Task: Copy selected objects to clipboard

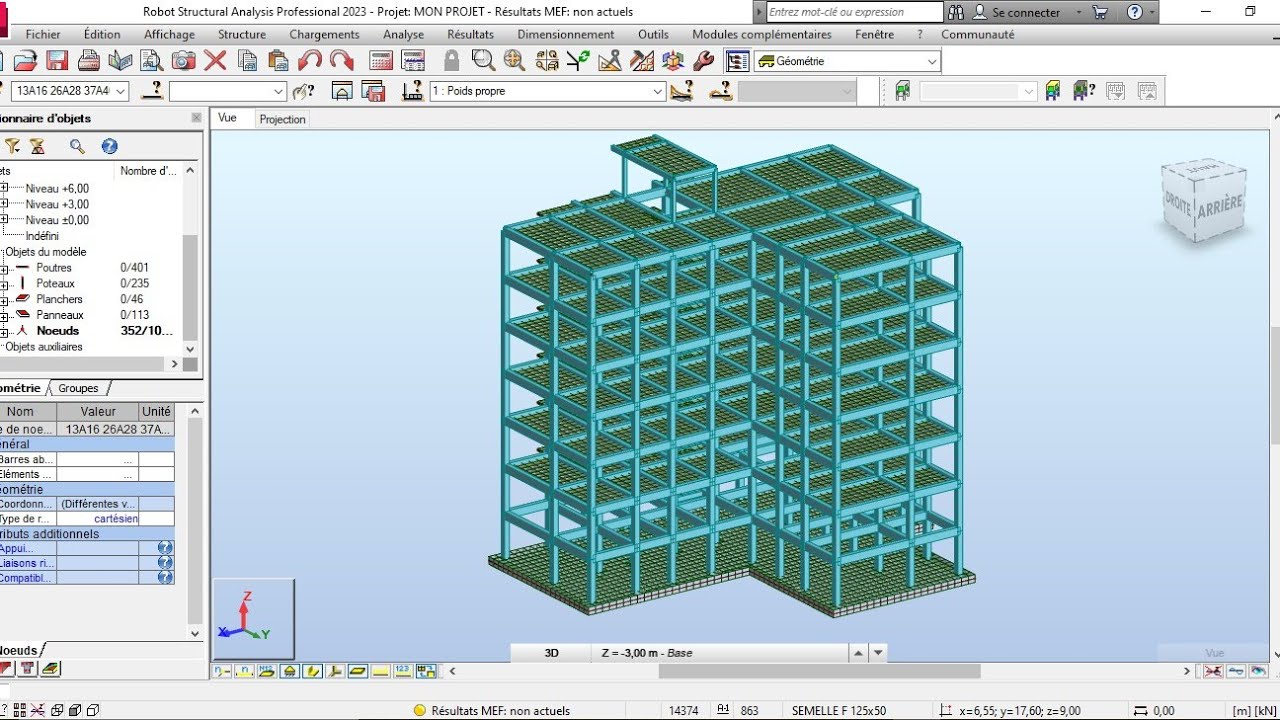Action: tap(247, 60)
